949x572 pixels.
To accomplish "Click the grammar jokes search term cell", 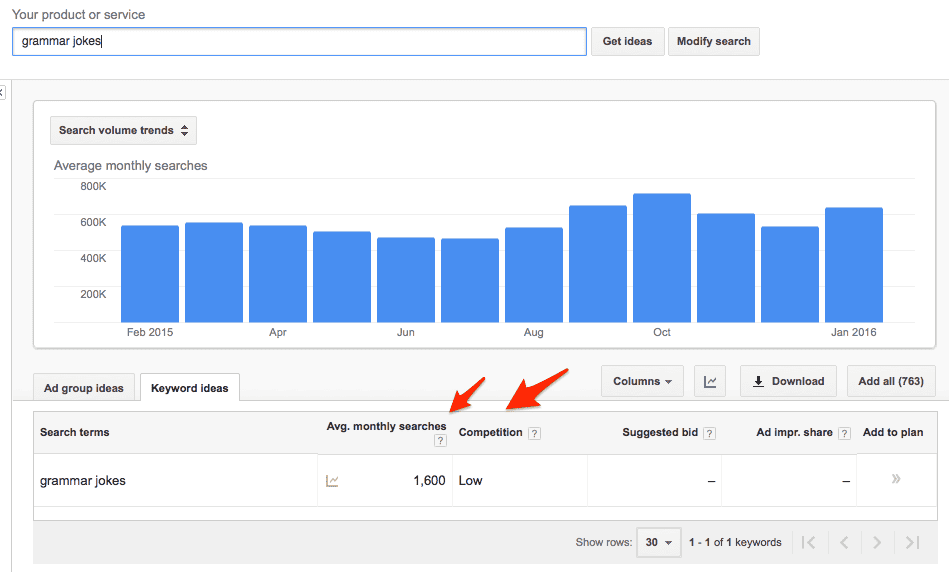I will (83, 481).
